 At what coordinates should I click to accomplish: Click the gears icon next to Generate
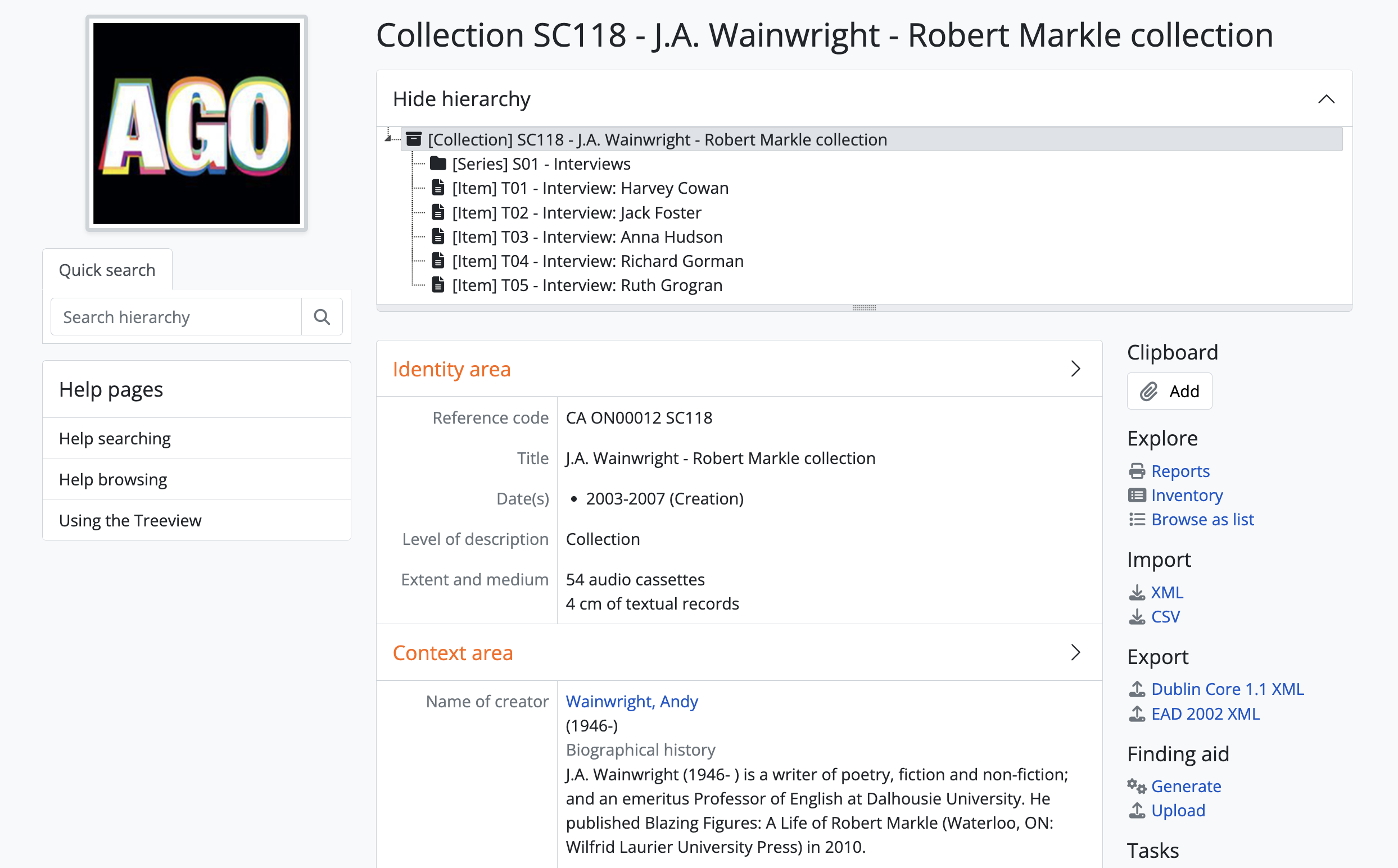point(1137,787)
